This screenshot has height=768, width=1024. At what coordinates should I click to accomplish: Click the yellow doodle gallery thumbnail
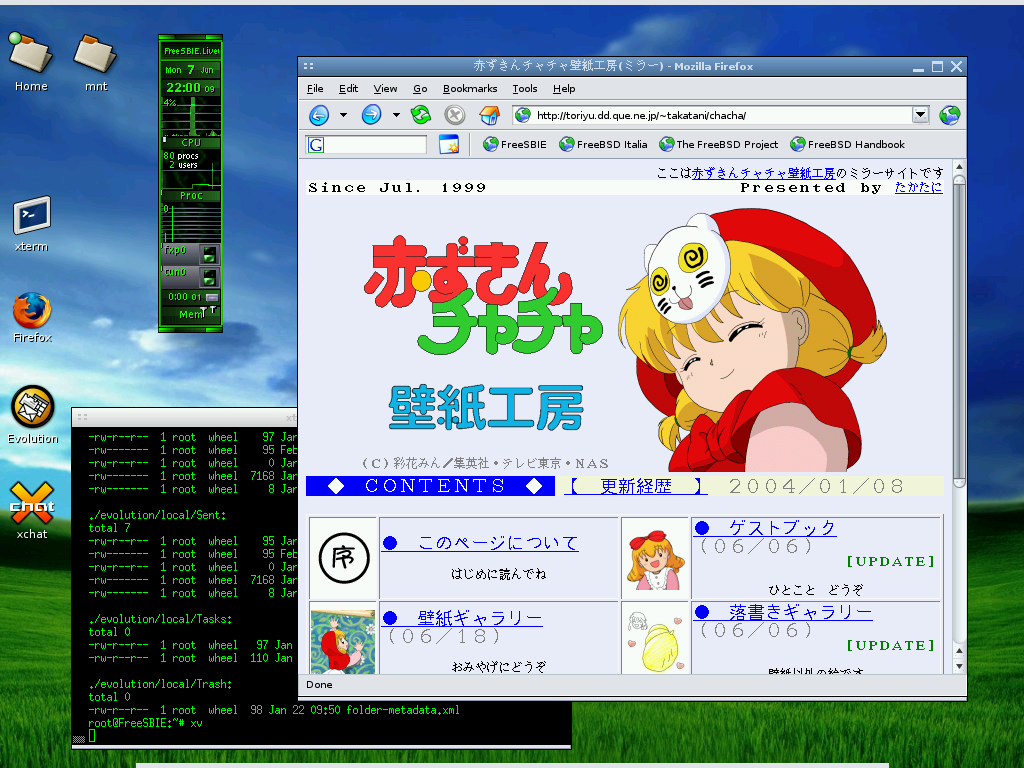pos(655,640)
